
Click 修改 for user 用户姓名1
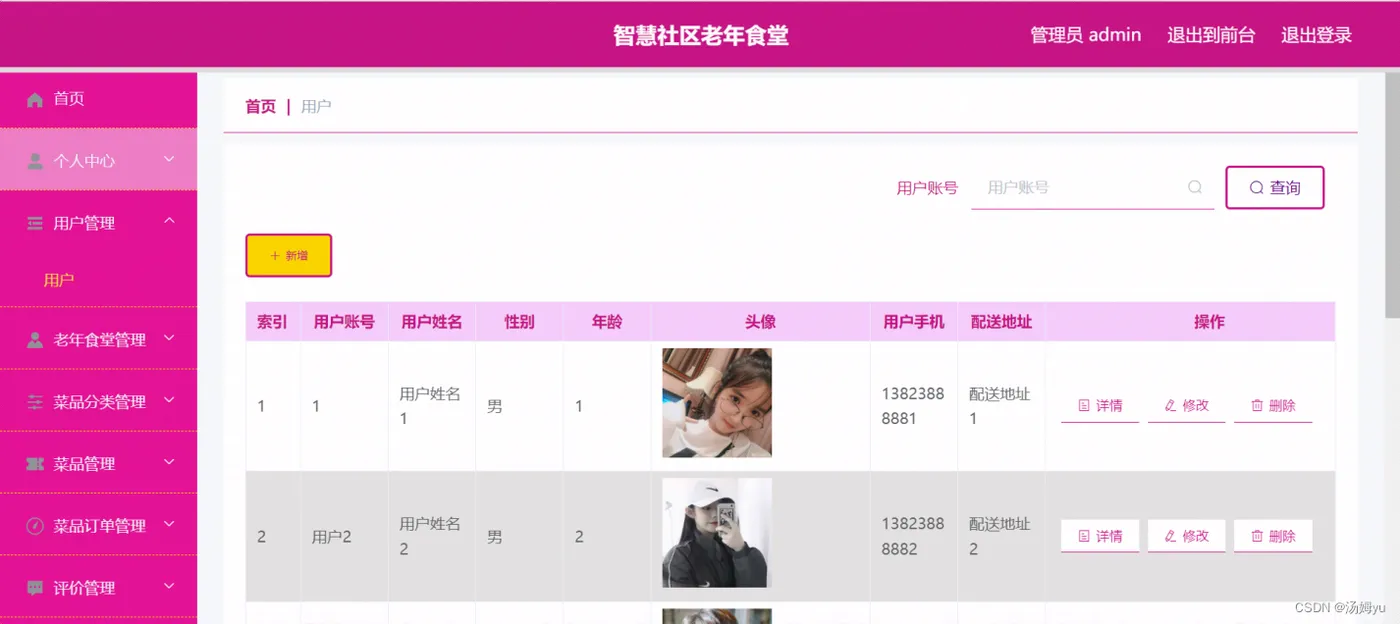1187,405
